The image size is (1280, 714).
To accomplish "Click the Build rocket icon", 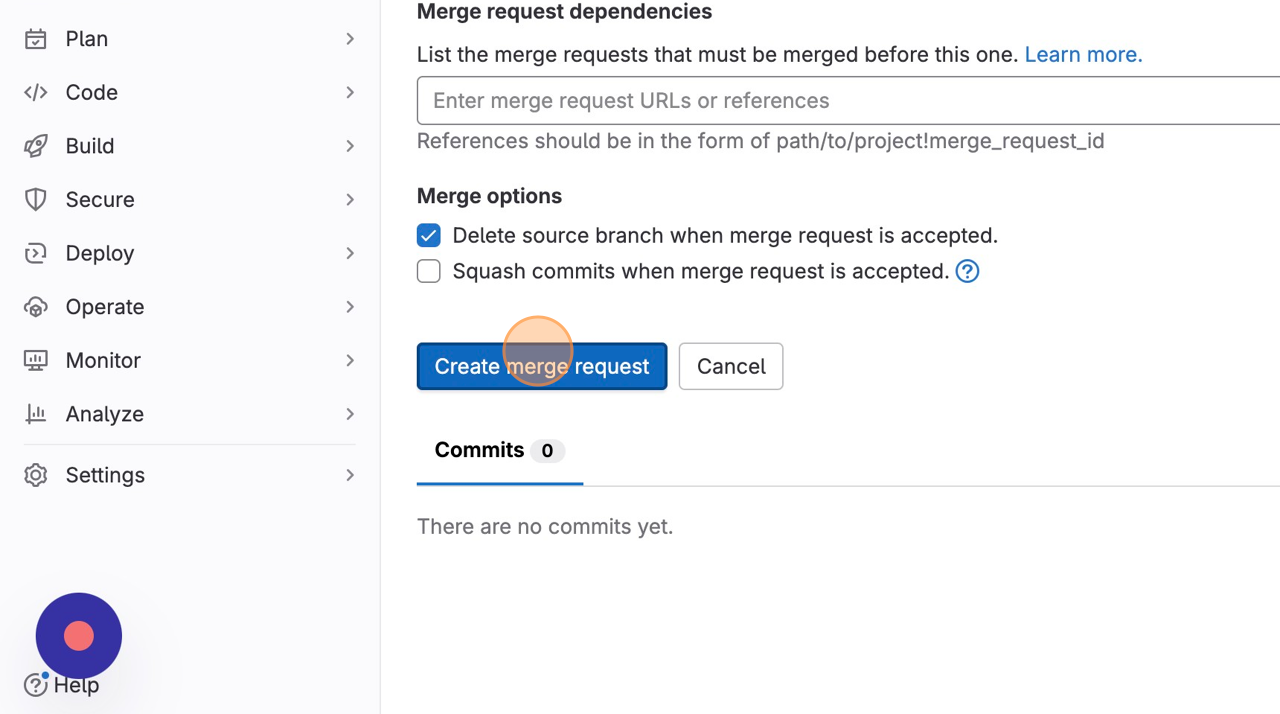I will [x=36, y=146].
